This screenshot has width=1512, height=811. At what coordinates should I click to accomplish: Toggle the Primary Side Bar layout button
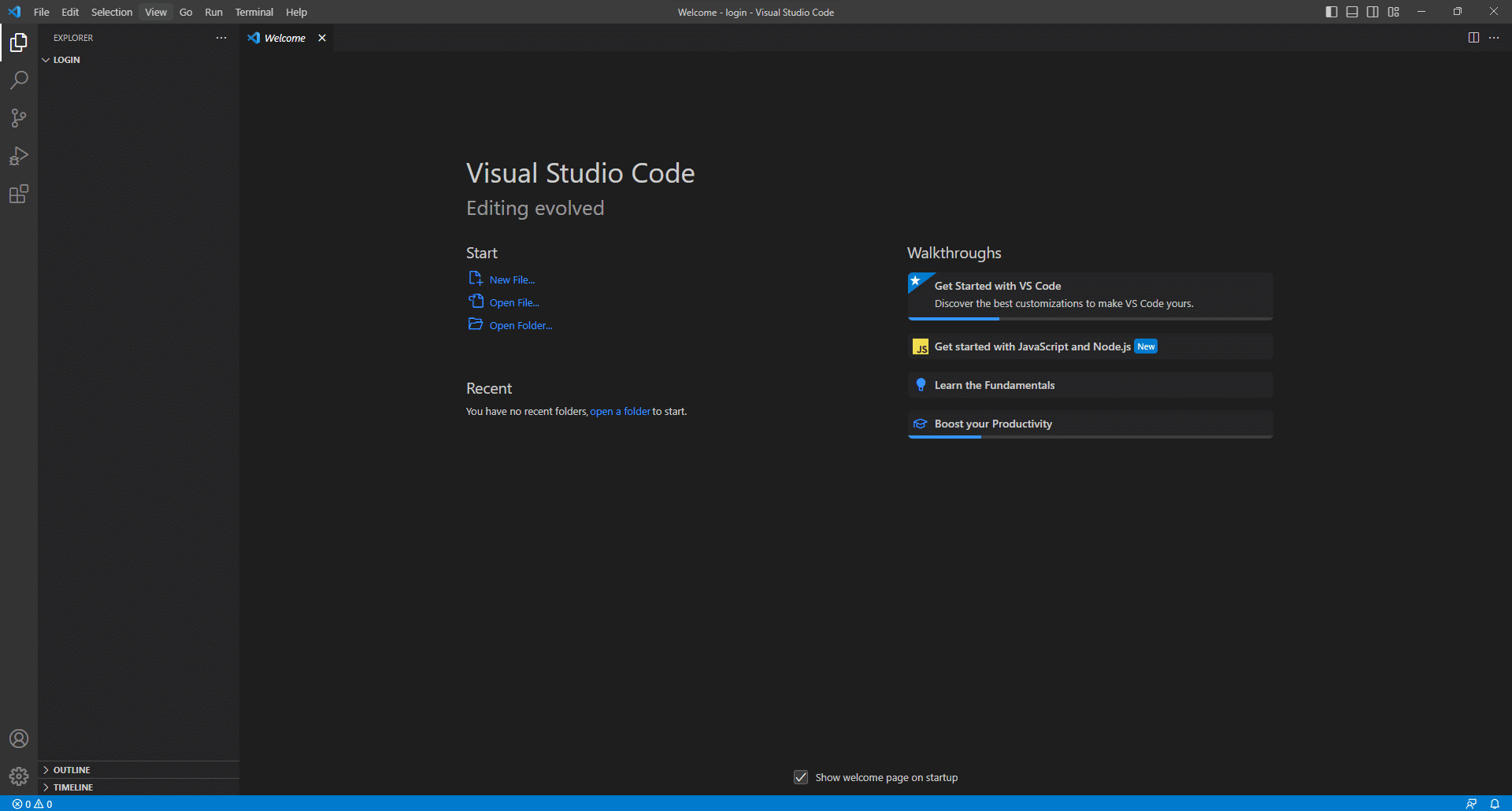tap(1332, 12)
